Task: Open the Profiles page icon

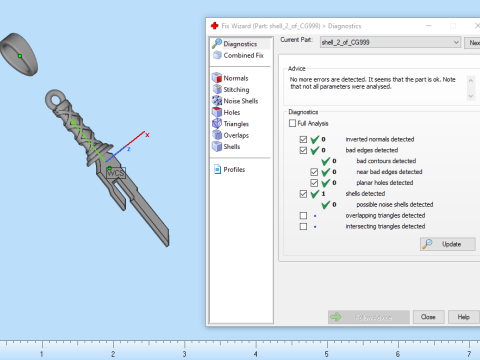Action: click(x=217, y=169)
